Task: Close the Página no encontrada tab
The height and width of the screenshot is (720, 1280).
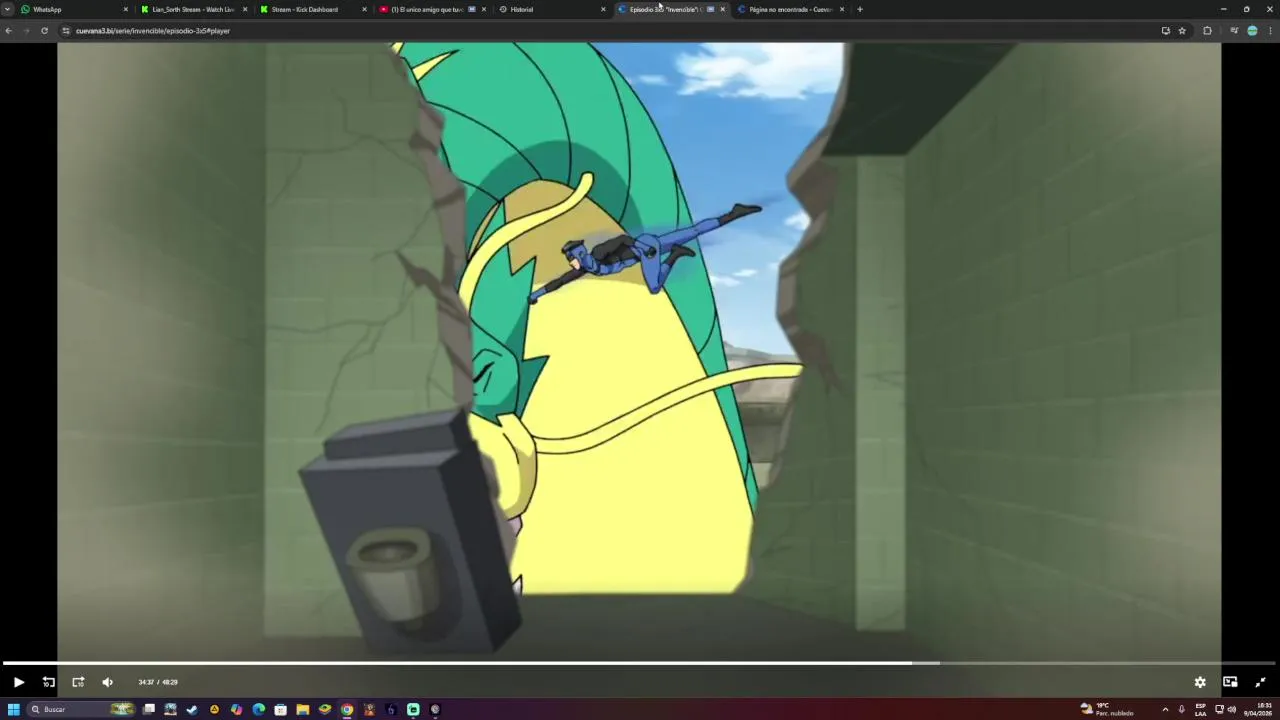Action: click(x=842, y=9)
